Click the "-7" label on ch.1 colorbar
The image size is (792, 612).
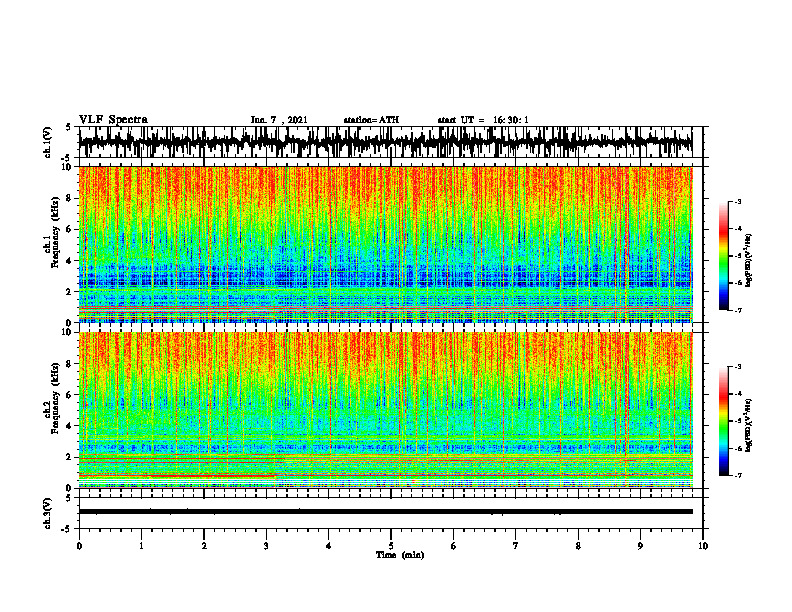[738, 310]
